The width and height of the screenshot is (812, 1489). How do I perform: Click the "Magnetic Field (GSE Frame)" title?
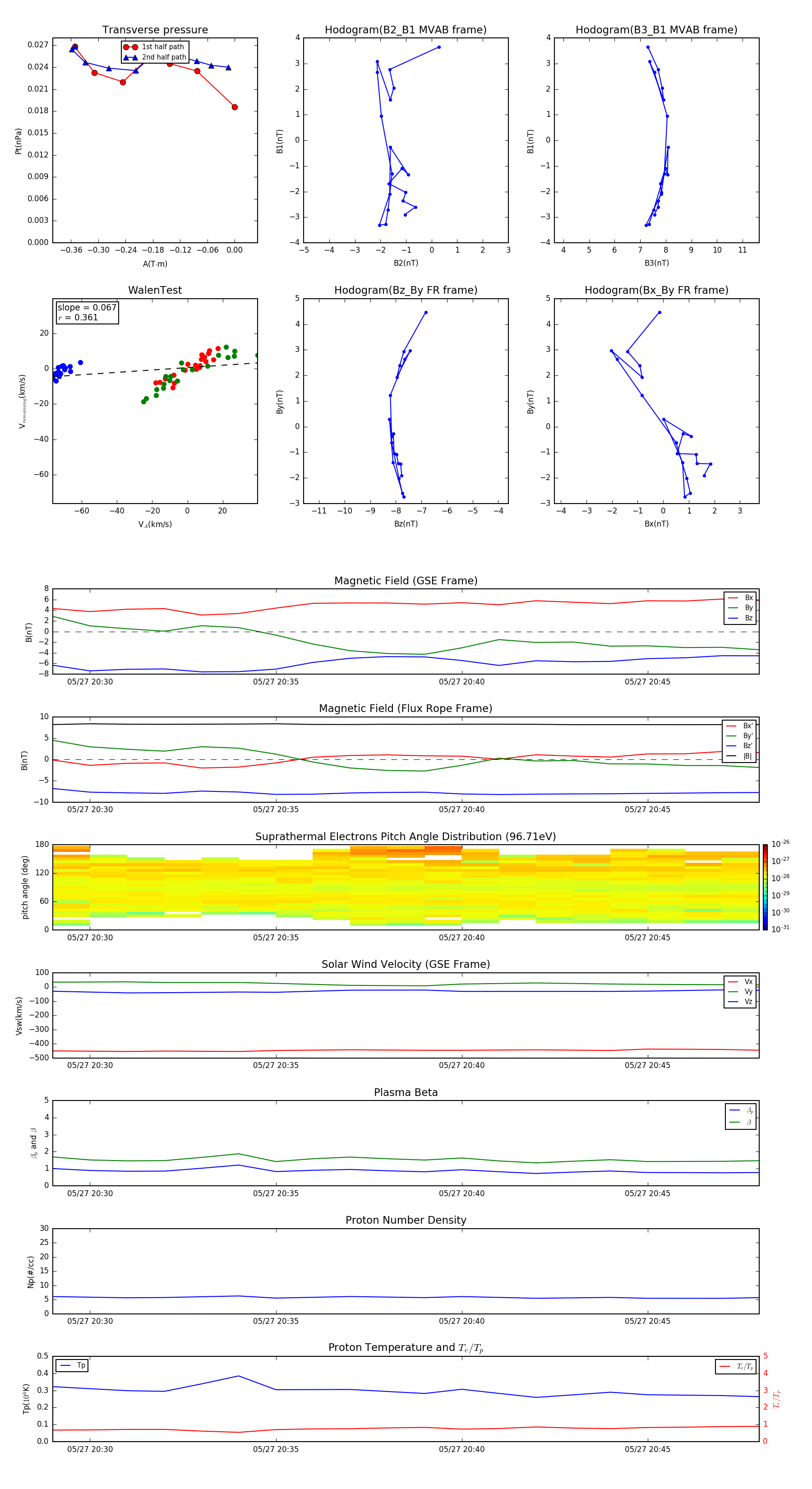tap(406, 581)
